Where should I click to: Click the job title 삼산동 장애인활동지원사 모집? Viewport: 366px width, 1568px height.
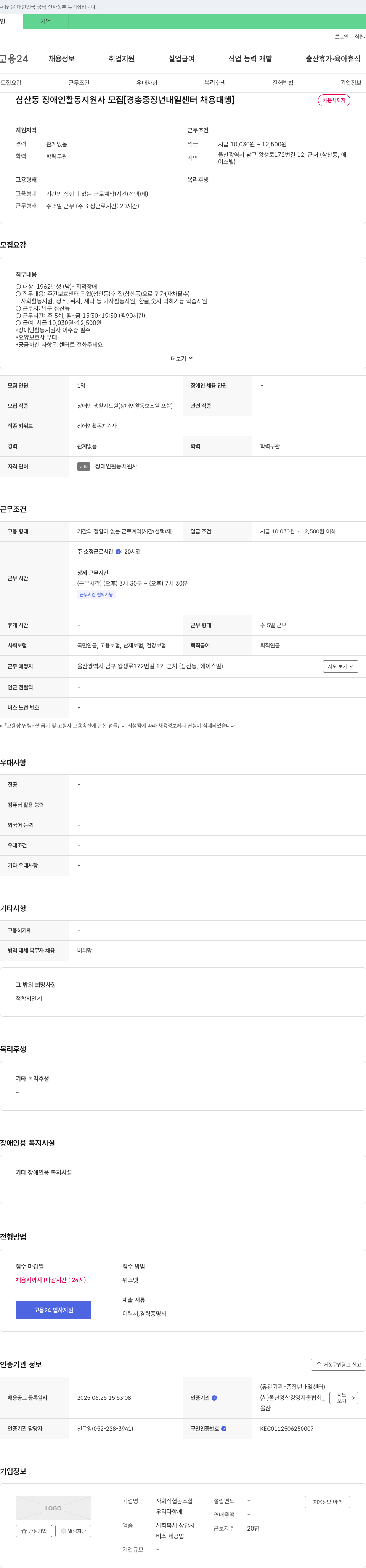tap(125, 100)
